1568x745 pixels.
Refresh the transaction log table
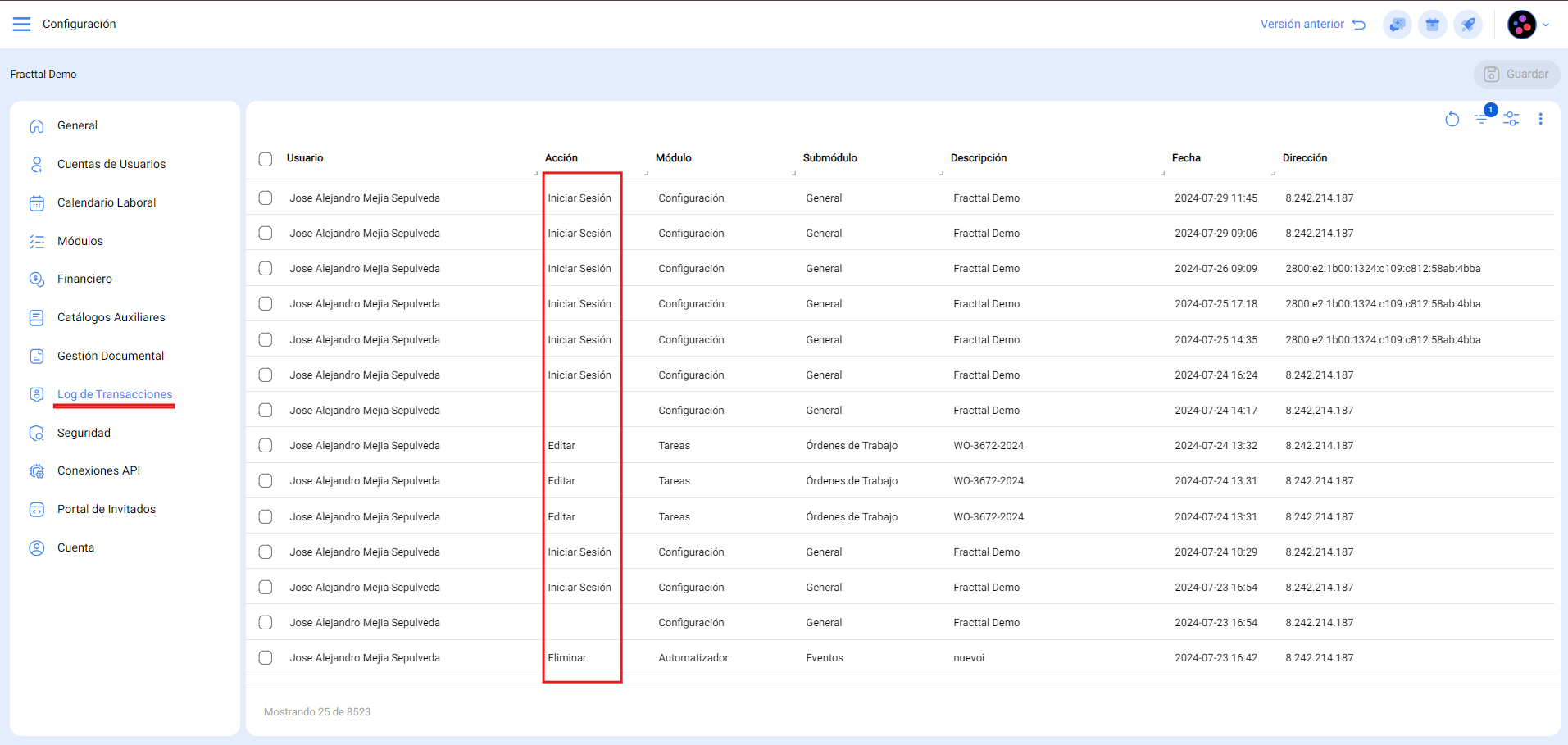(x=1452, y=120)
